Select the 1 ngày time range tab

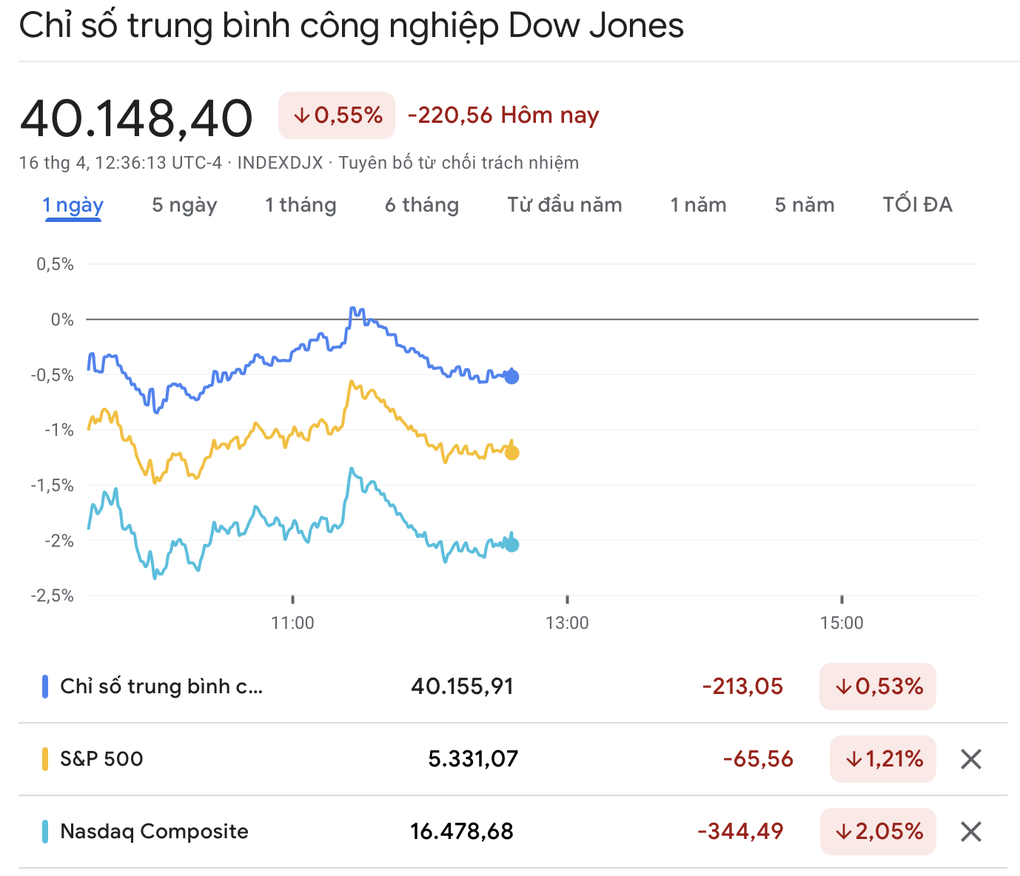[73, 205]
